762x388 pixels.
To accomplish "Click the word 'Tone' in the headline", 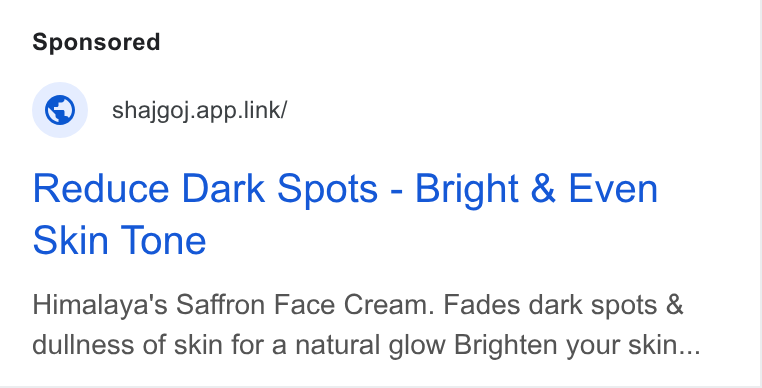I will point(163,240).
